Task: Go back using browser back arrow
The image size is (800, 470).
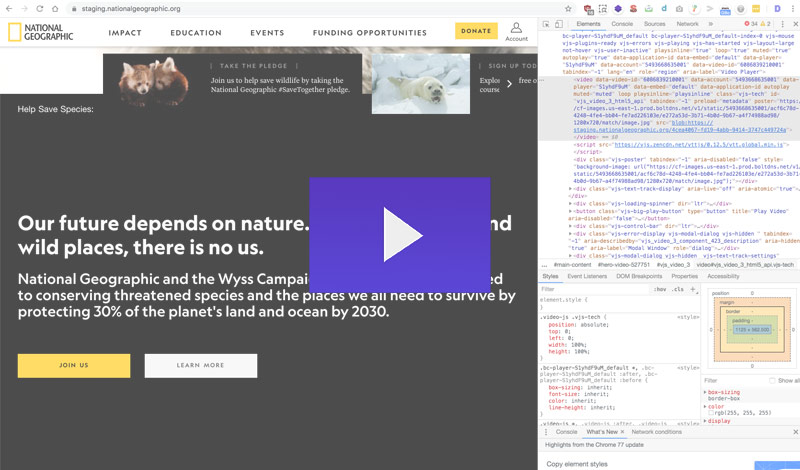Action: point(9,9)
